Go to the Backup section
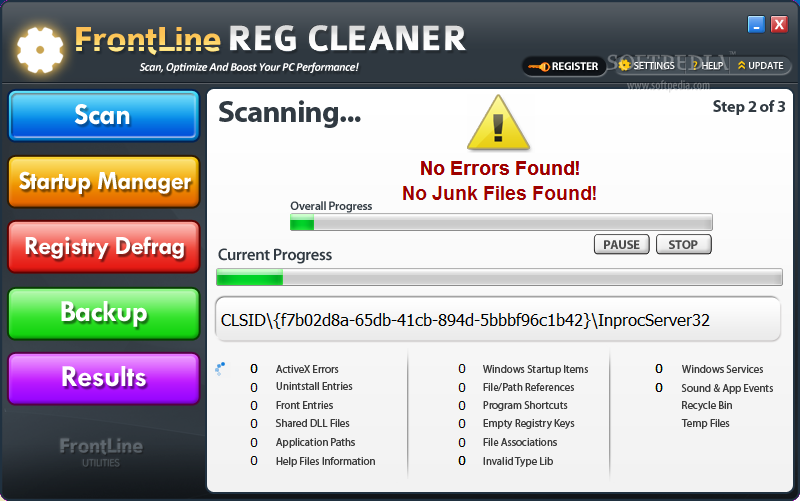 [x=104, y=313]
